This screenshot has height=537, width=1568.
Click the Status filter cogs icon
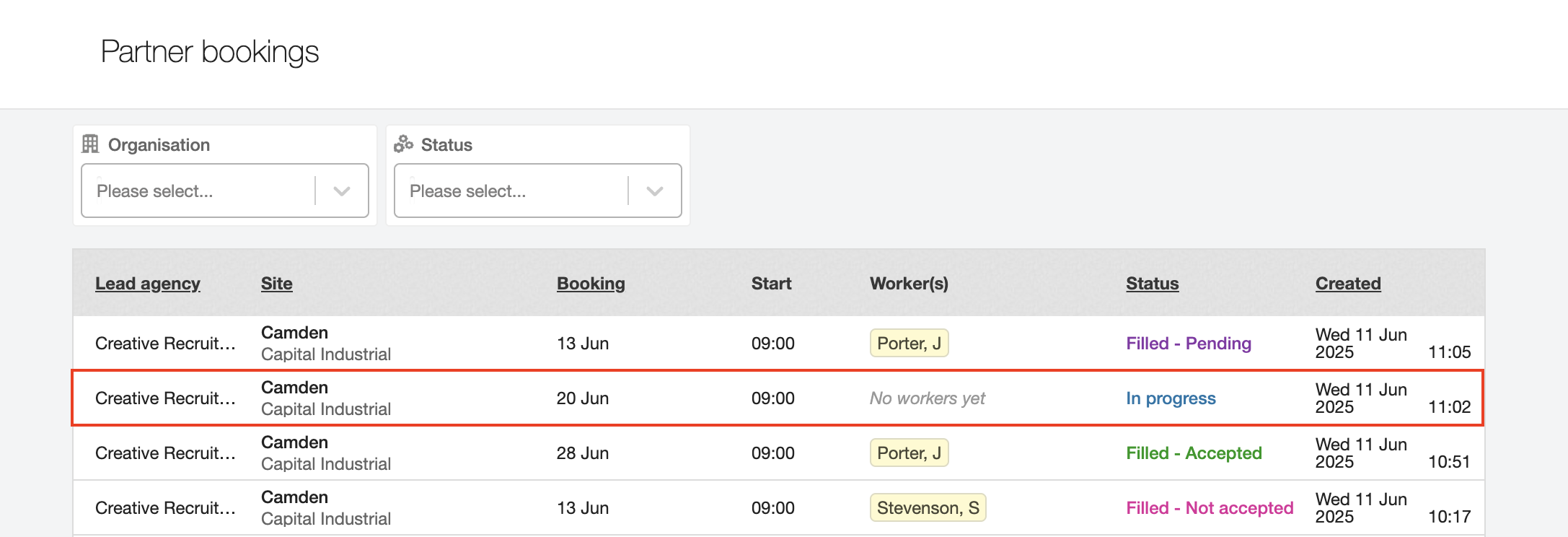[403, 144]
